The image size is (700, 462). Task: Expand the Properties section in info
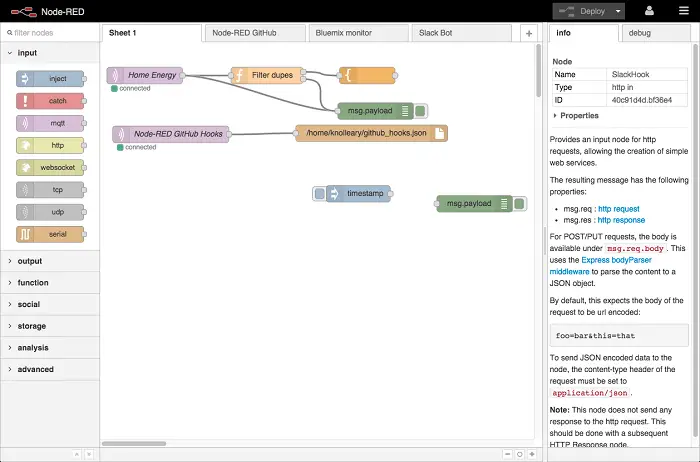tap(576, 116)
